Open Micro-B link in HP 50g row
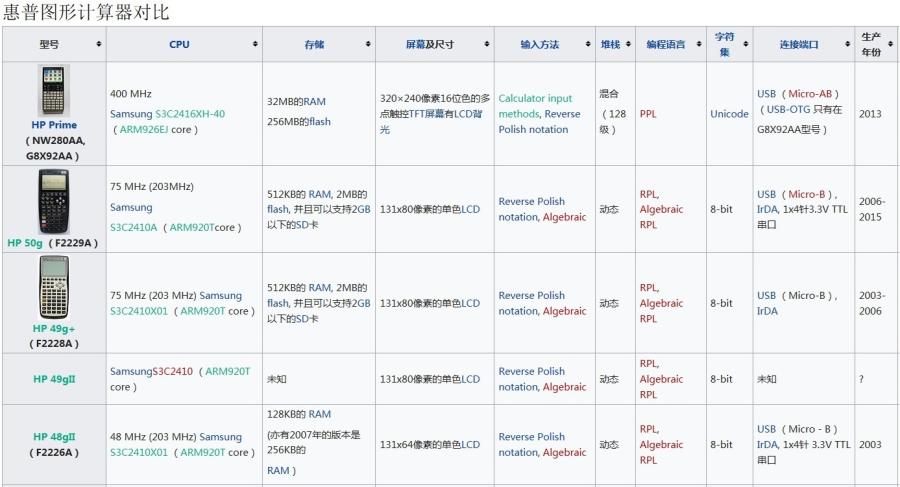 click(x=806, y=194)
